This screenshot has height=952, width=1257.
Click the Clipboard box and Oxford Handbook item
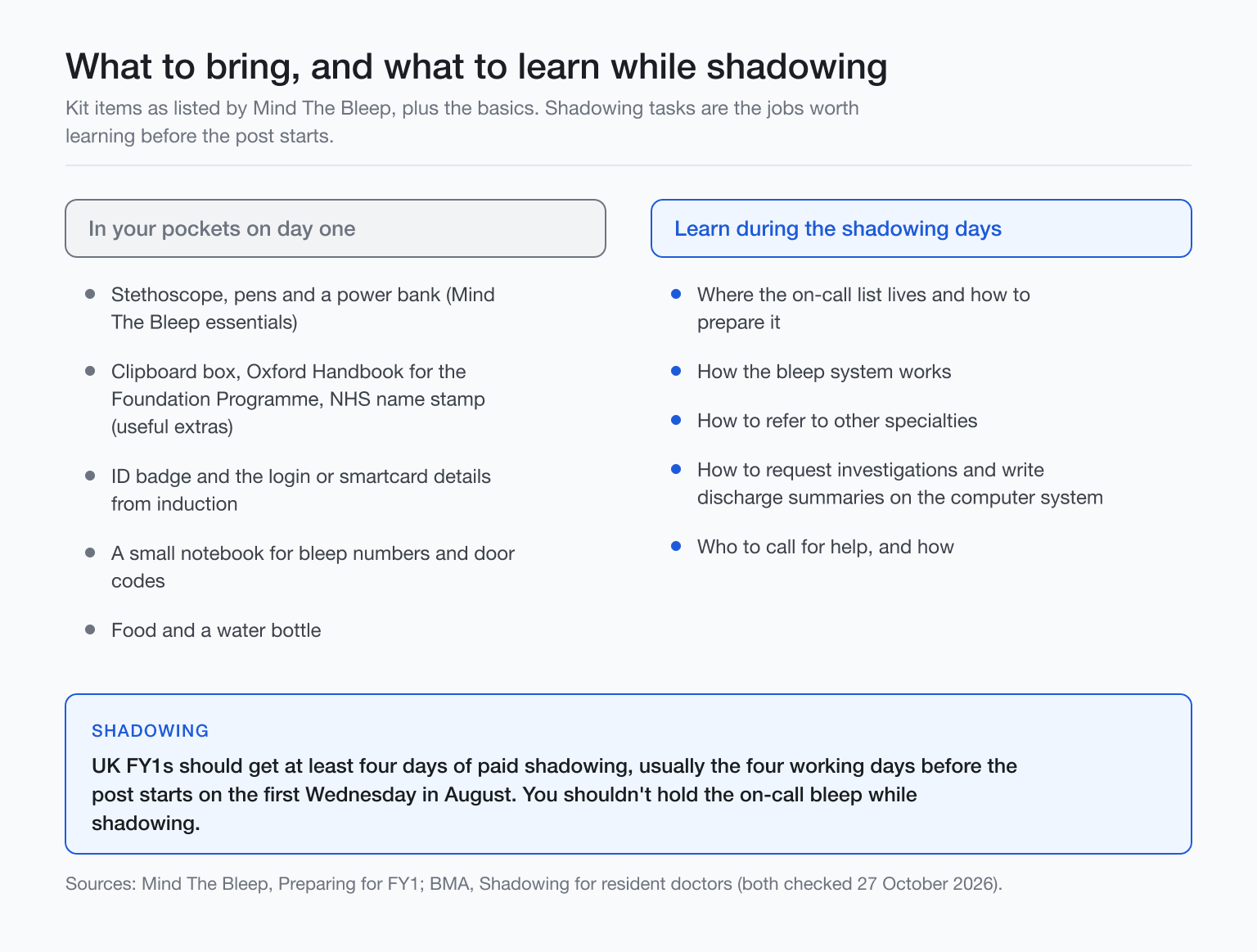point(298,399)
